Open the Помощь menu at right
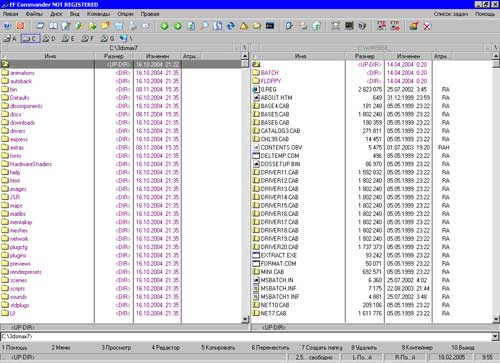The width and height of the screenshot is (500, 363). pyautogui.click(x=485, y=14)
